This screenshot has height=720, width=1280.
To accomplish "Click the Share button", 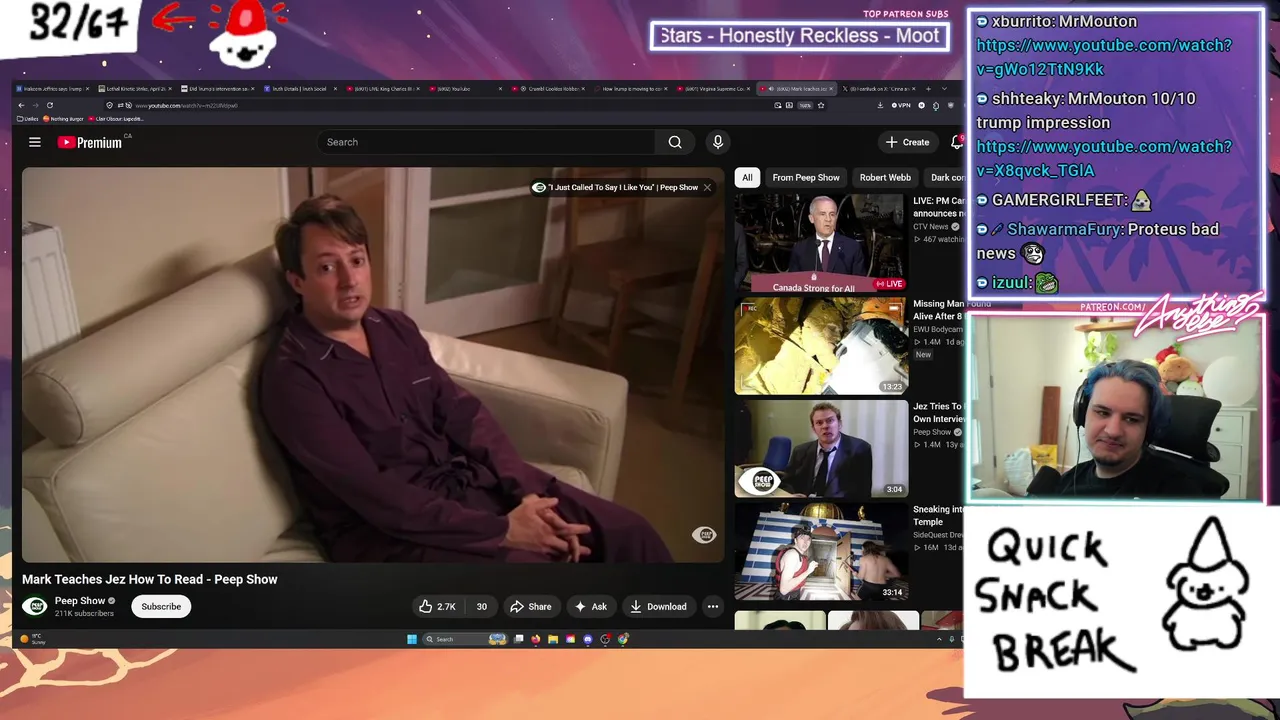I will tap(530, 606).
